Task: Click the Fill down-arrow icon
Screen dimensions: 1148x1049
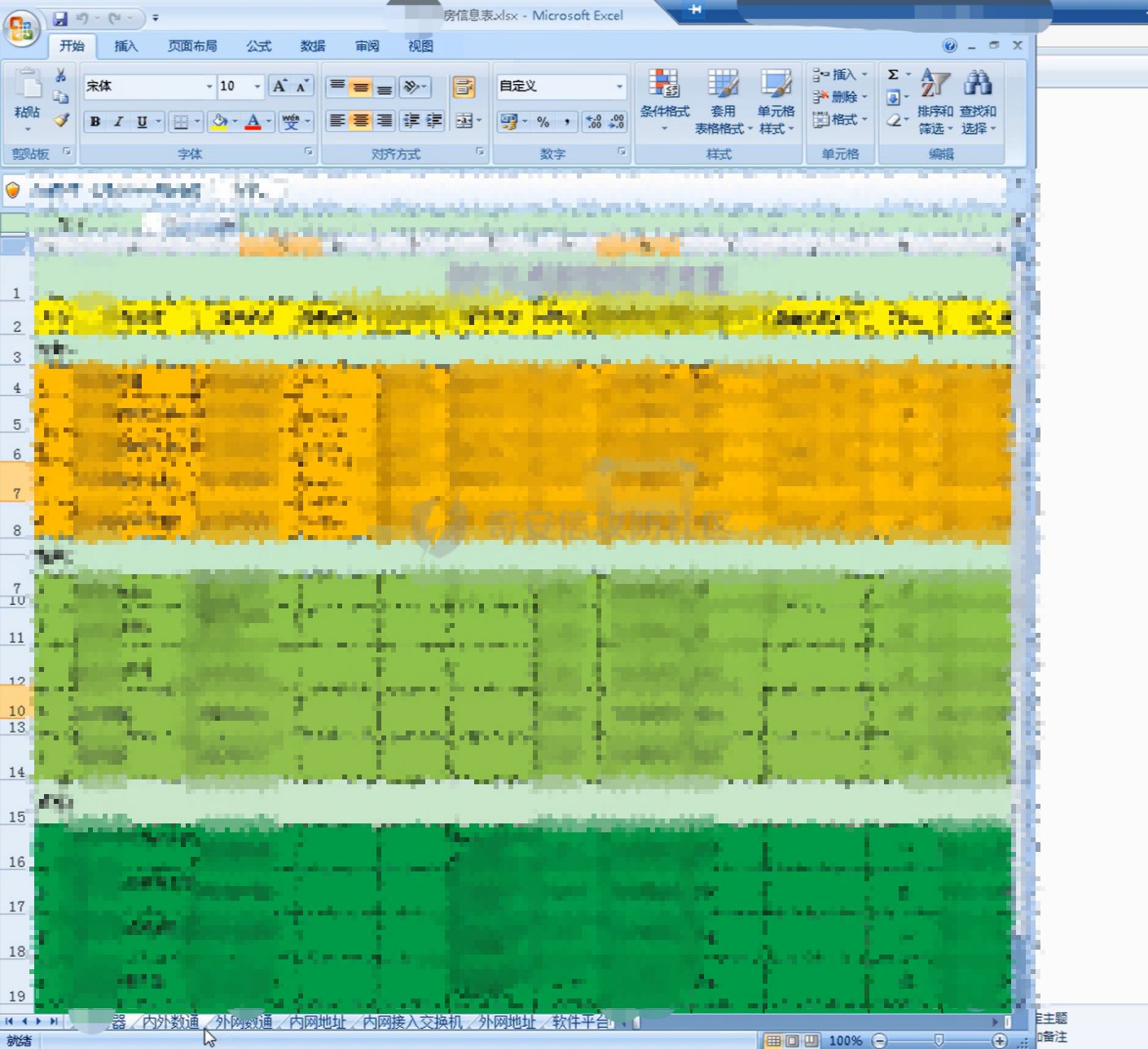Action: pos(893,98)
